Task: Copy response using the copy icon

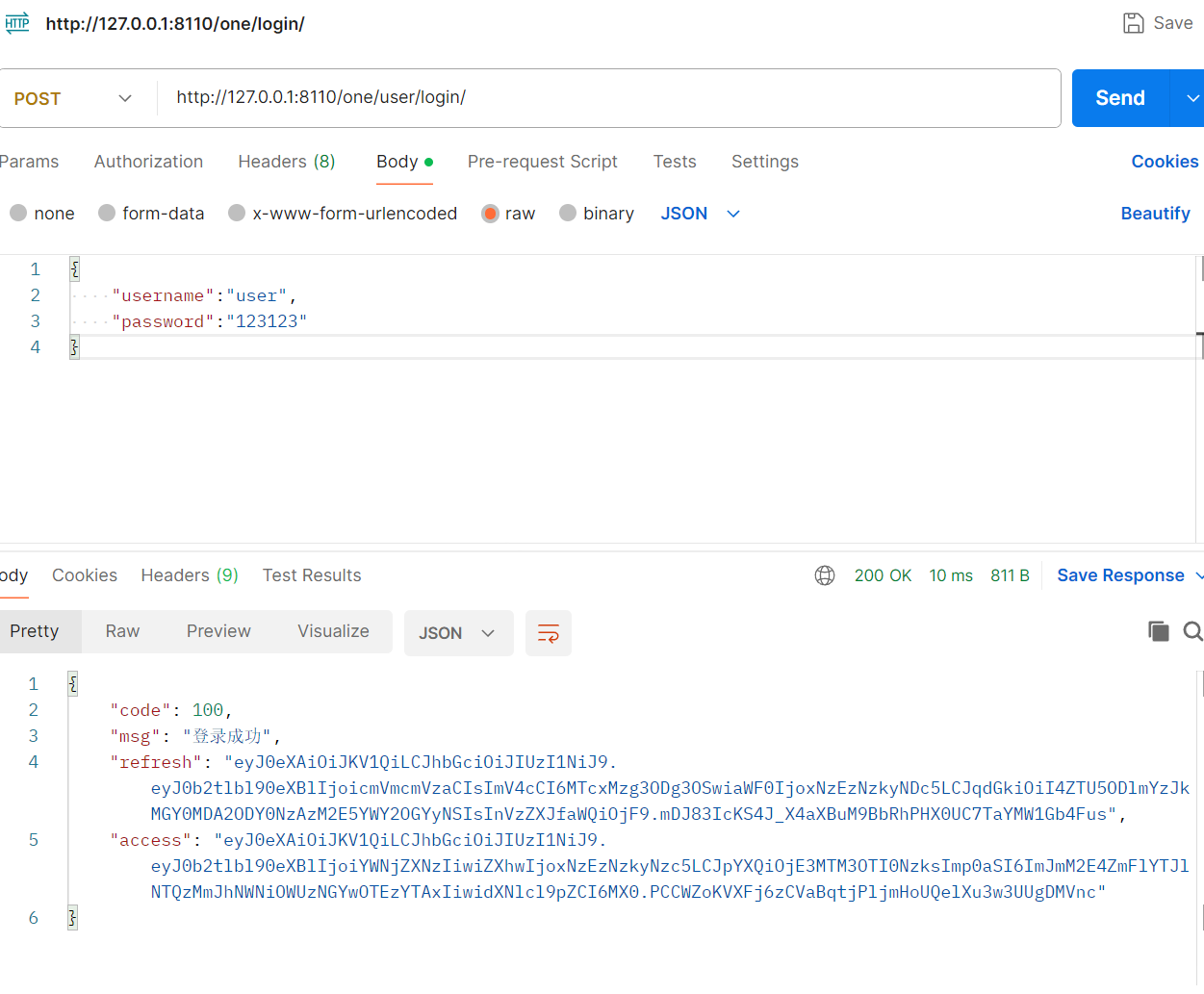Action: (1159, 631)
